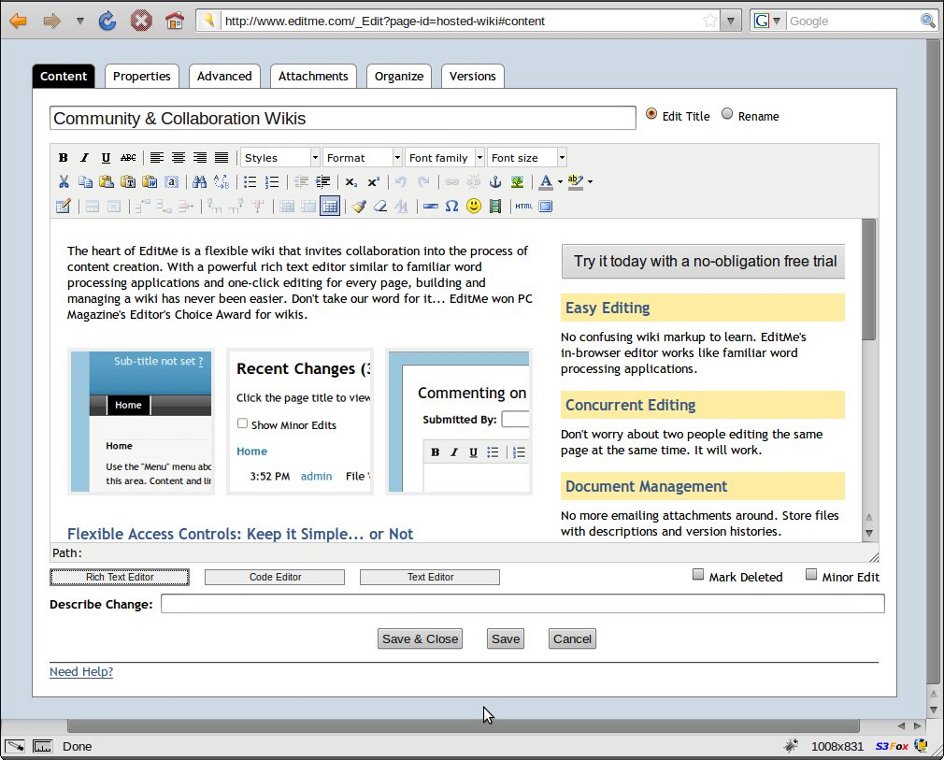Select the text color 'A' button
The image size is (944, 760).
point(545,181)
